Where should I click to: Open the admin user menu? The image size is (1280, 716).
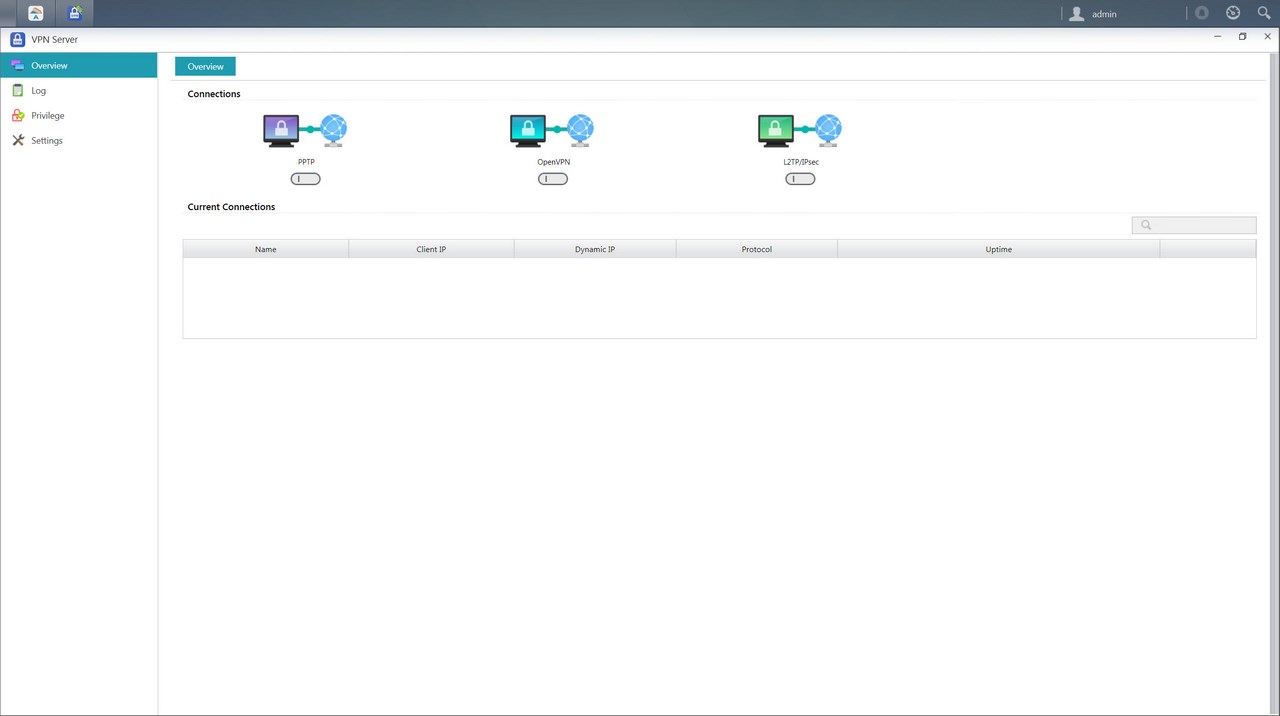coord(1092,14)
